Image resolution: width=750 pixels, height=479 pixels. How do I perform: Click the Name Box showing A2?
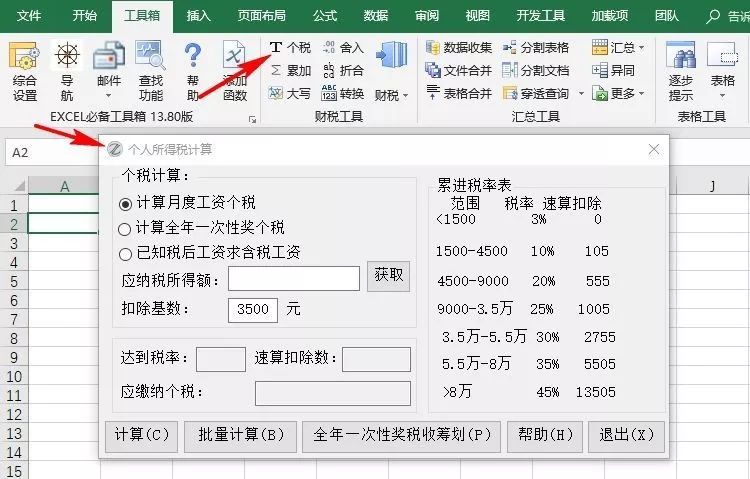[52, 153]
